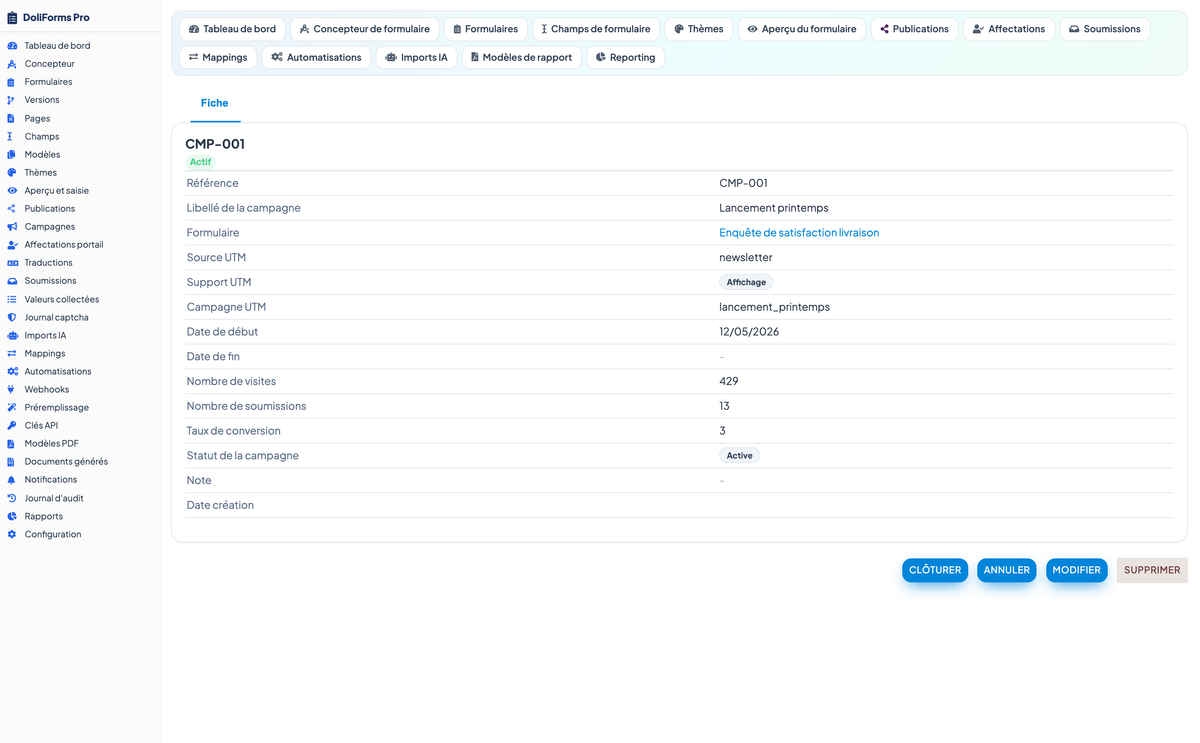Click the Journal captcha shield icon
The image size is (1200, 743).
pos(12,317)
